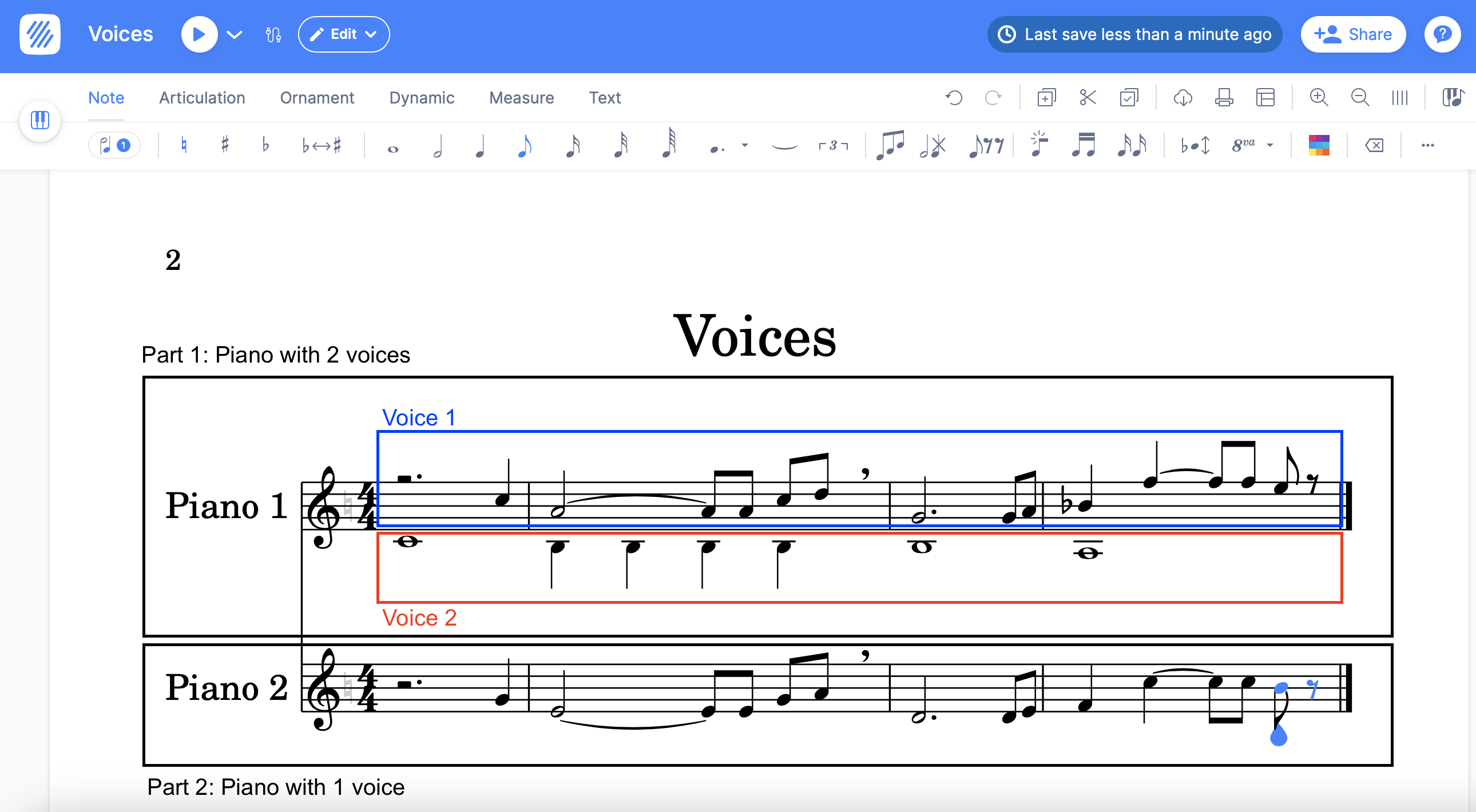Switch to the Articulation tab
This screenshot has height=812, width=1476.
tap(202, 97)
